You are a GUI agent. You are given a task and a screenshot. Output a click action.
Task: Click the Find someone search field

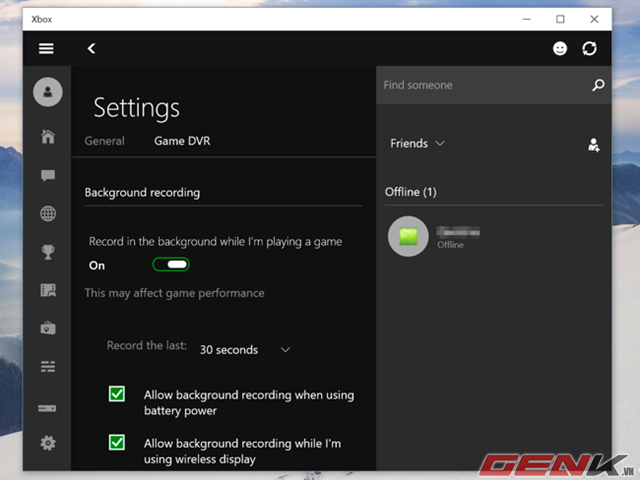tap(480, 86)
